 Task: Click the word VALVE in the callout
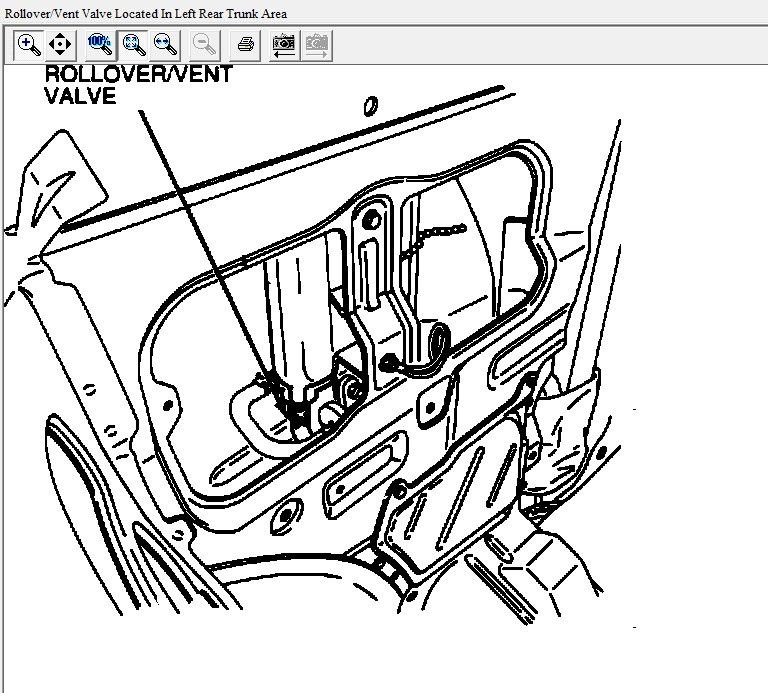(x=80, y=96)
